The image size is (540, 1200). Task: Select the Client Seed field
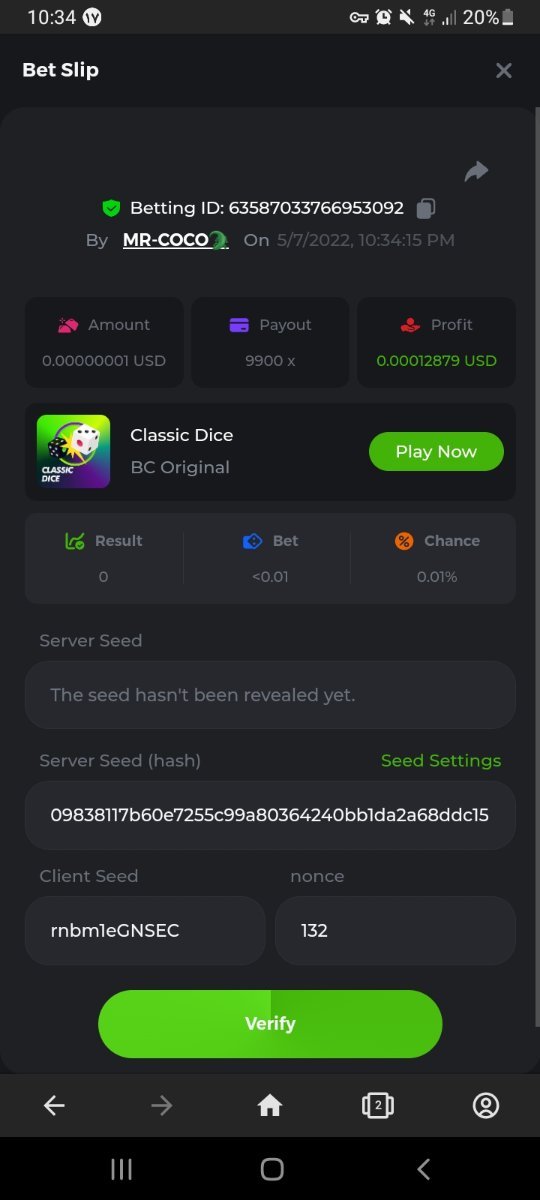coord(145,930)
